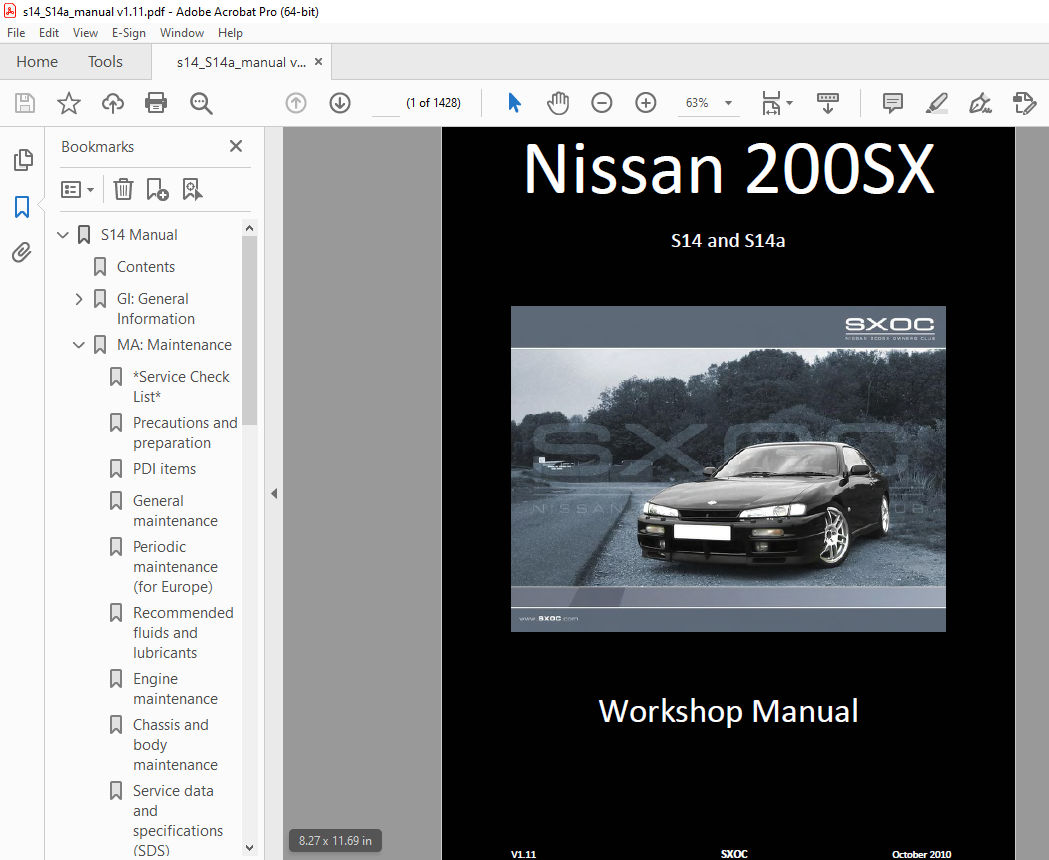The image size is (1049, 860).
Task: Click the Fit page width icon
Action: click(771, 103)
